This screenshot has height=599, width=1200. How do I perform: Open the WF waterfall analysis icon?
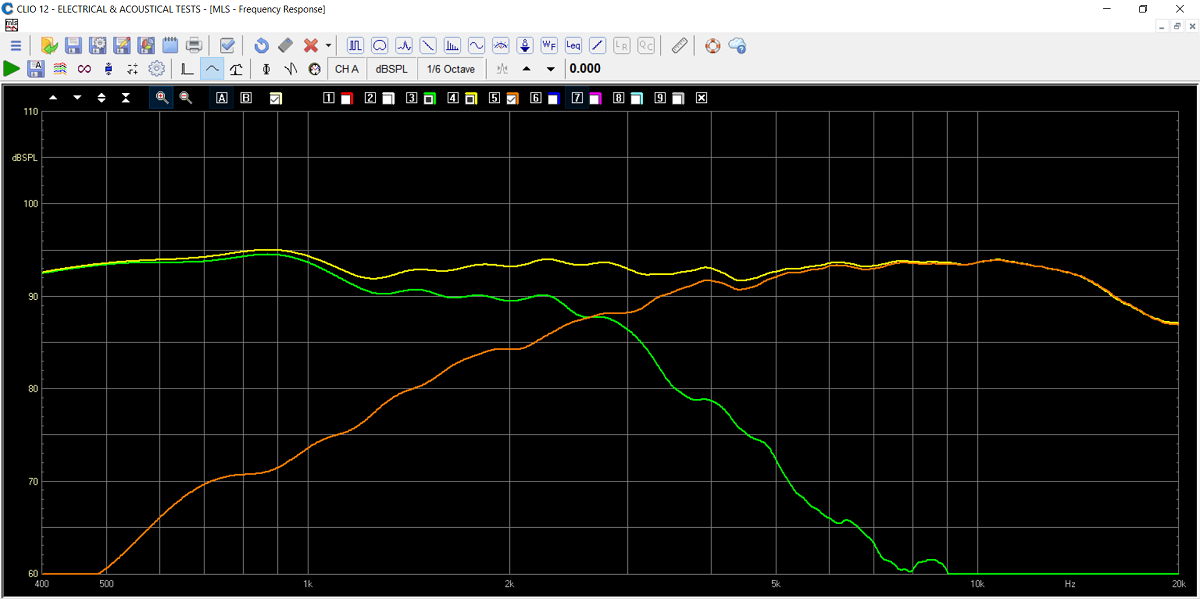549,45
